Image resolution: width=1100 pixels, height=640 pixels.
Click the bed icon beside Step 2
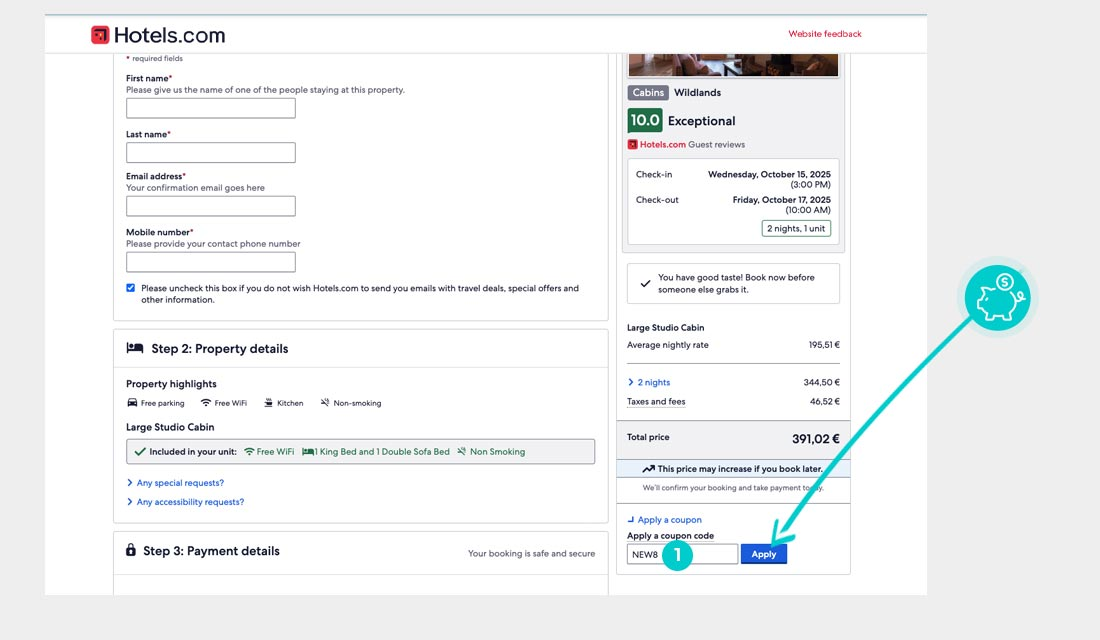coord(135,349)
